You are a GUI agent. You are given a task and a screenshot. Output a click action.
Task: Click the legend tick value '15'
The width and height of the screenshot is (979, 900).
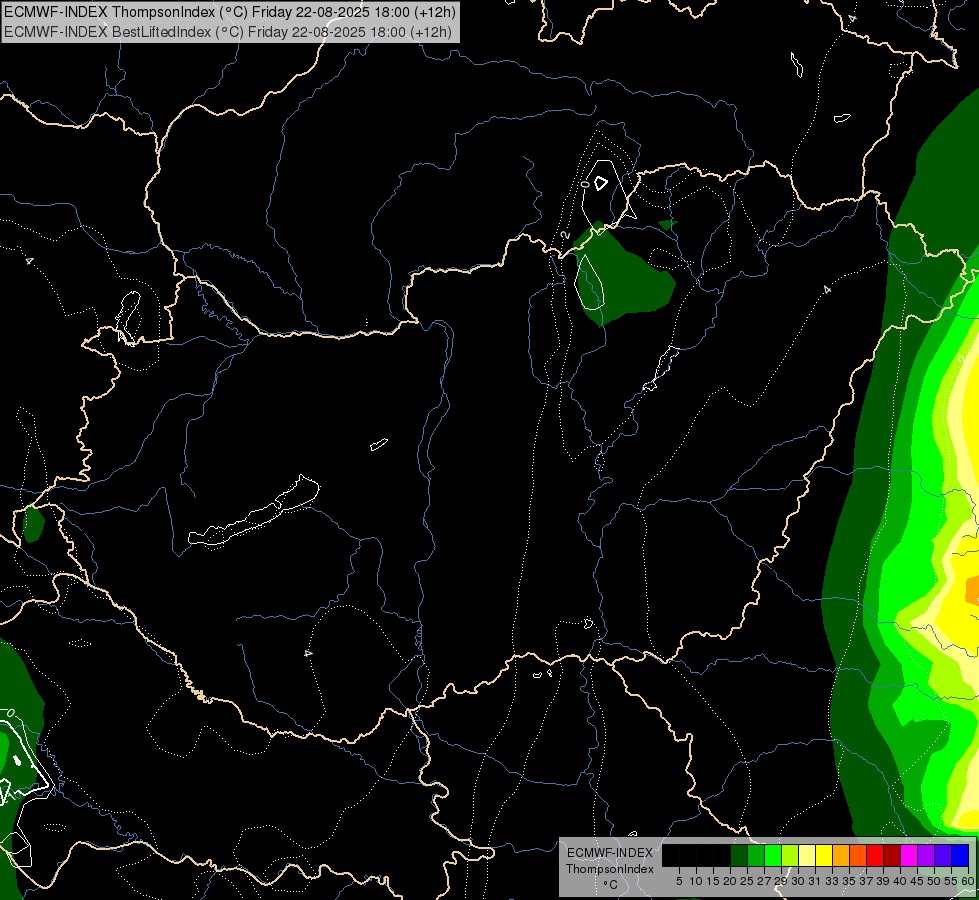pos(713,881)
